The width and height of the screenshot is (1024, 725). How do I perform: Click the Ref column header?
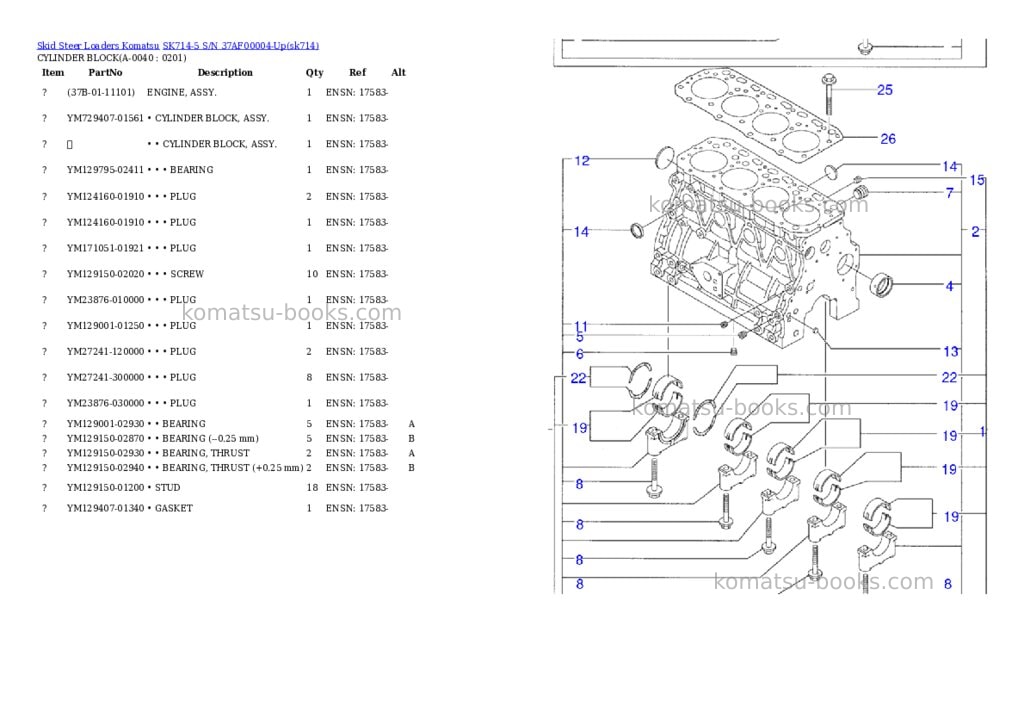click(x=357, y=72)
